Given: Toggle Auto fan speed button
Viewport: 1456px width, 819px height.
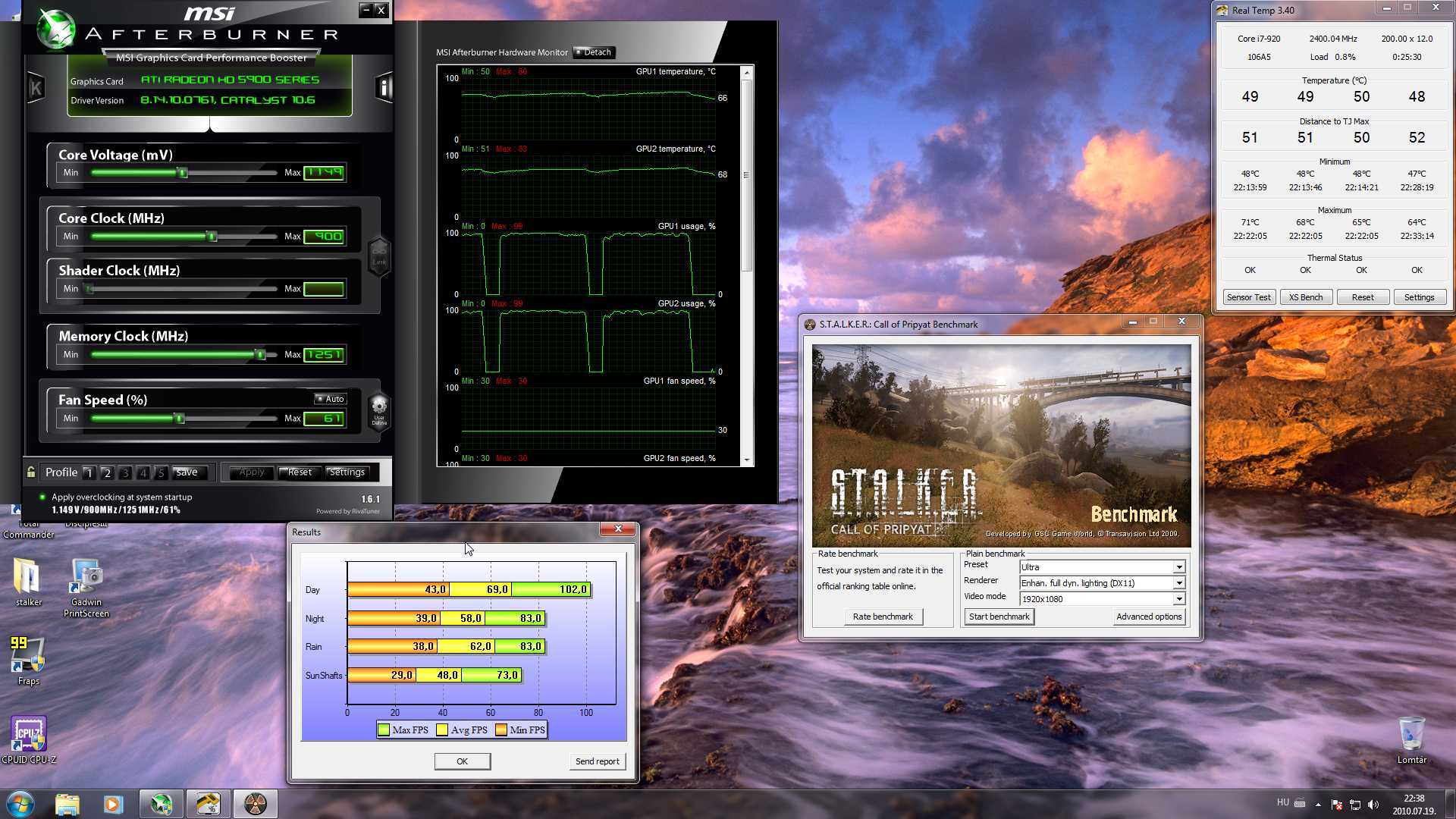Looking at the screenshot, I should pyautogui.click(x=331, y=399).
